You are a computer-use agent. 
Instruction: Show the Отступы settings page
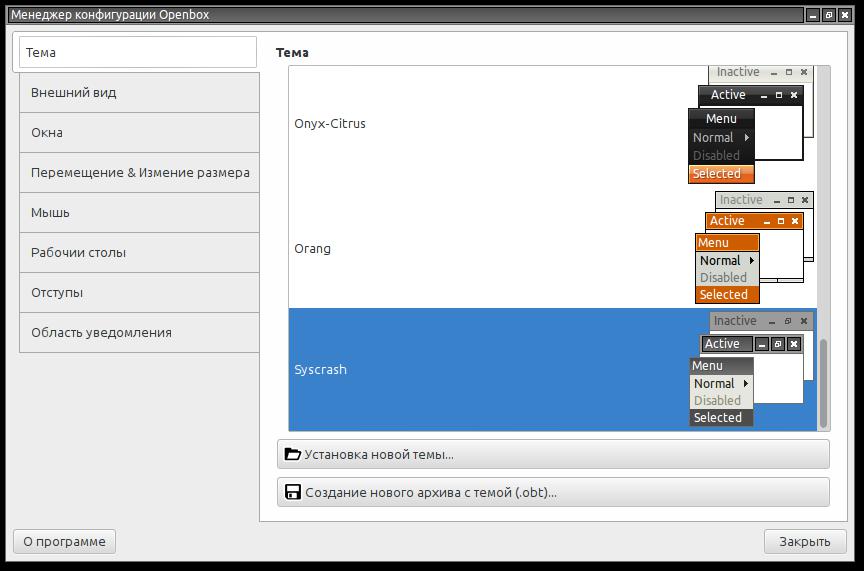(139, 293)
